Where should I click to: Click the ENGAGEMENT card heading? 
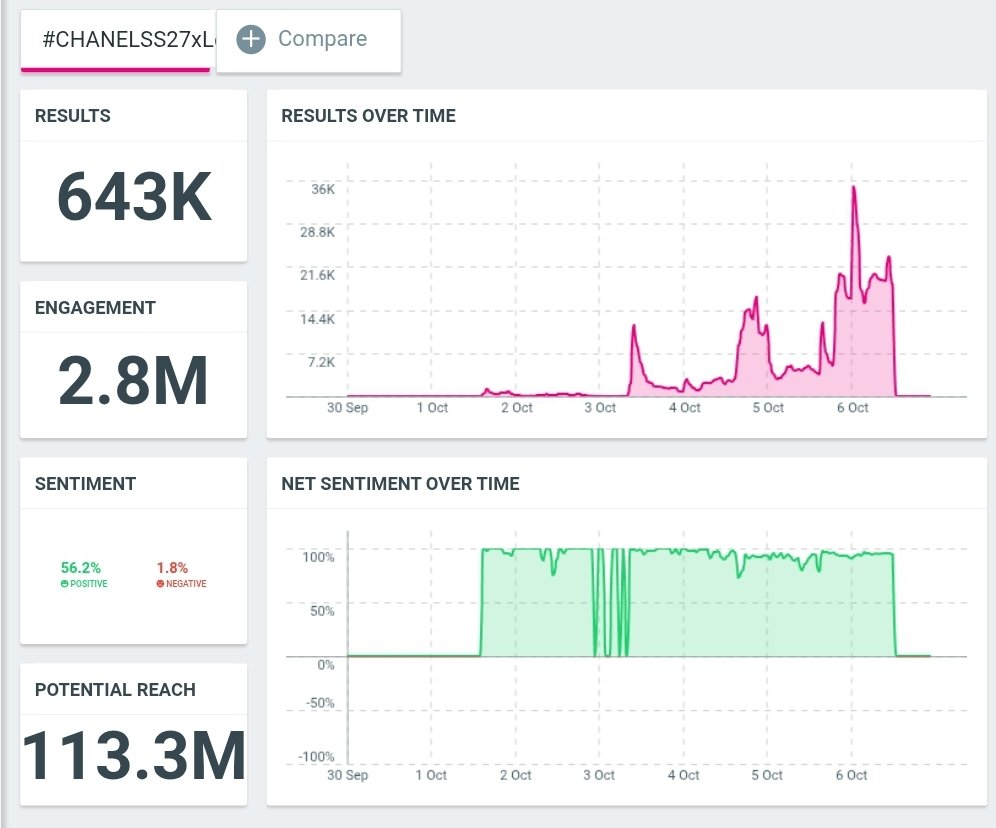click(95, 307)
